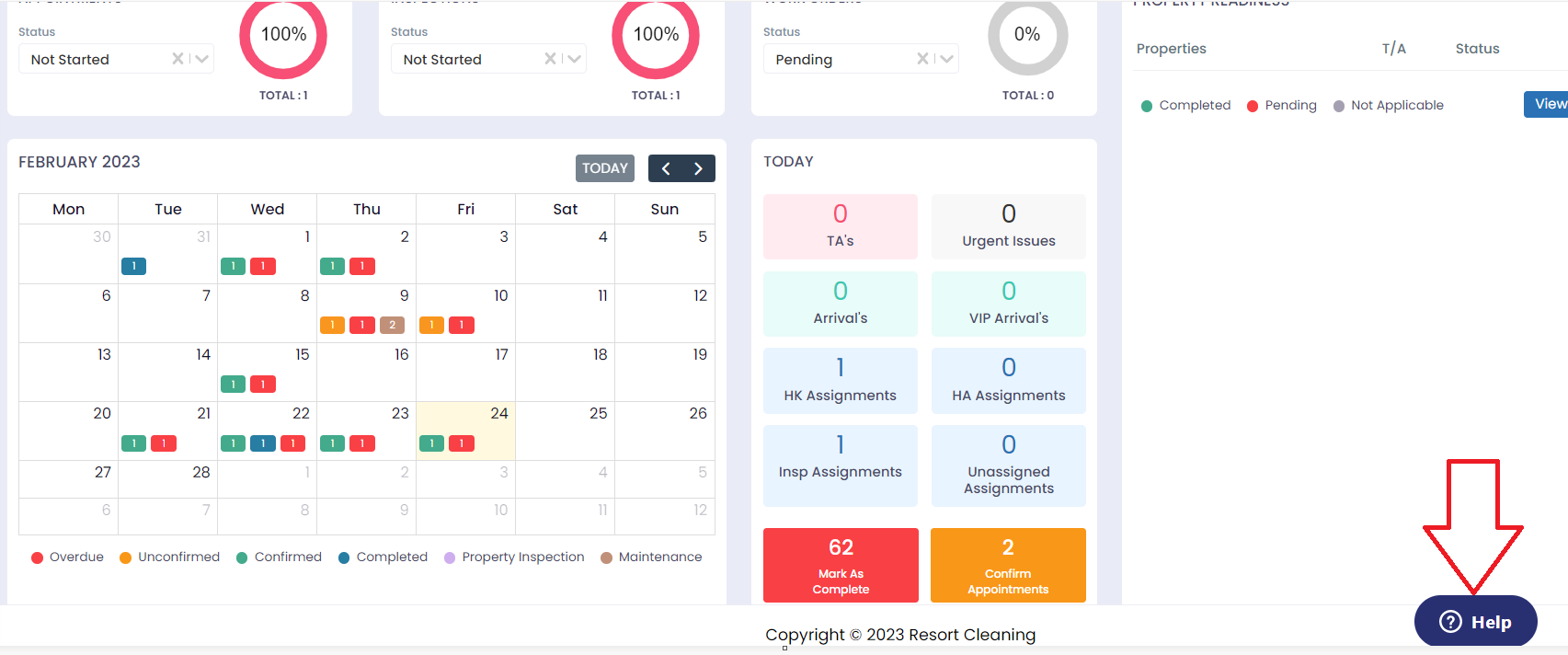Click the Unconfirmed legend entry
This screenshot has width=1568, height=655.
coord(170,557)
